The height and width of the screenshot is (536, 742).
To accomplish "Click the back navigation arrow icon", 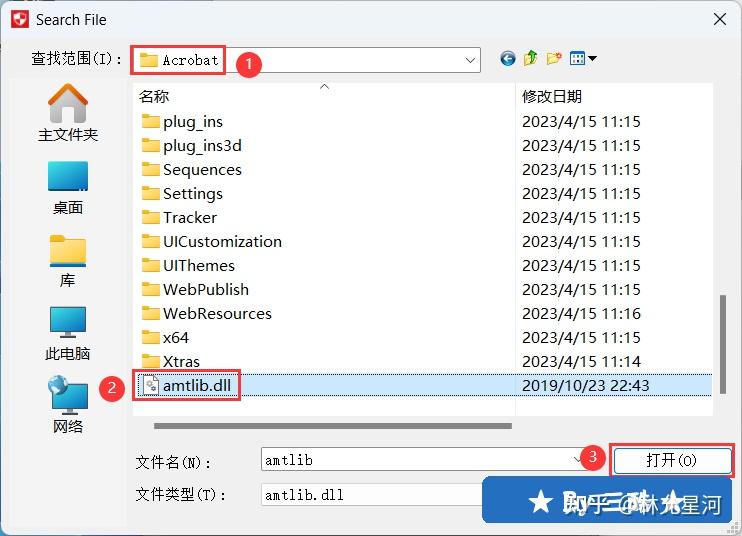I will (508, 59).
